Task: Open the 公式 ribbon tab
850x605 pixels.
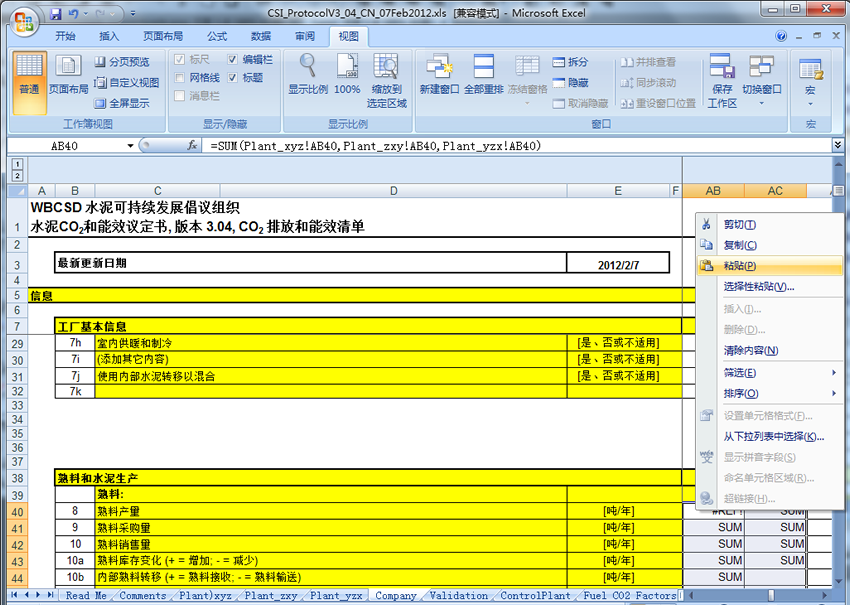Action: pyautogui.click(x=217, y=36)
